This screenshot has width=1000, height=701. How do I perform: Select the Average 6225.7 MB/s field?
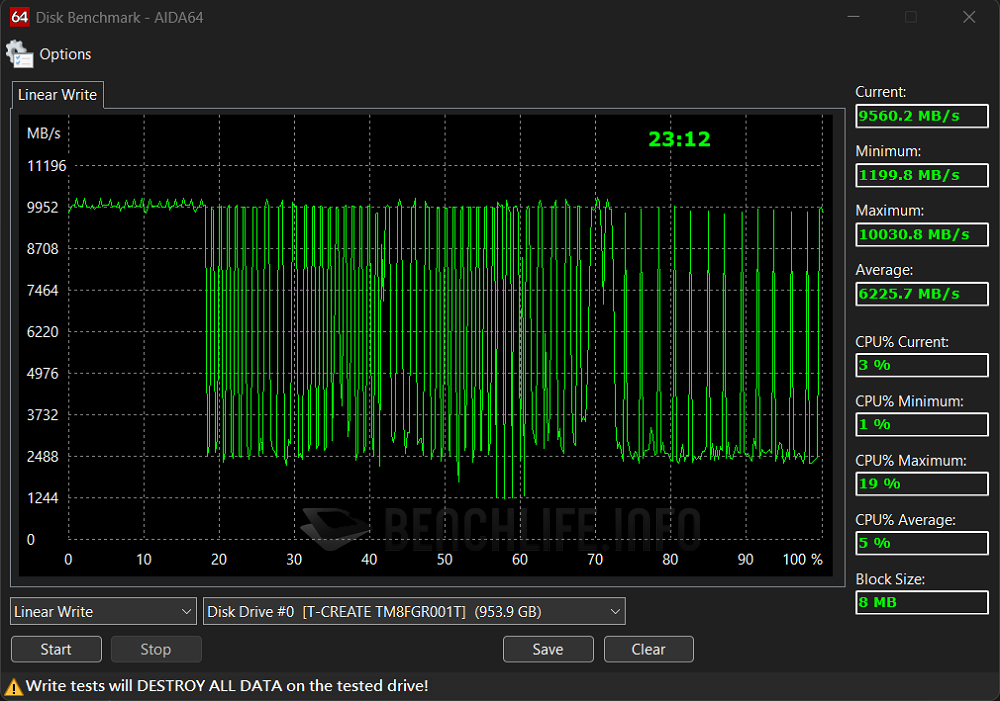921,294
